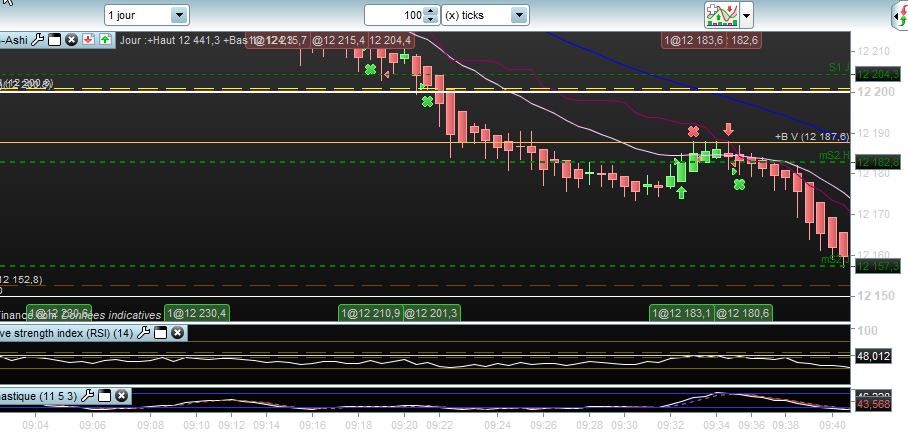The width and height of the screenshot is (908, 432).
Task: Click the green up-arrow buy icon
Action: point(105,39)
